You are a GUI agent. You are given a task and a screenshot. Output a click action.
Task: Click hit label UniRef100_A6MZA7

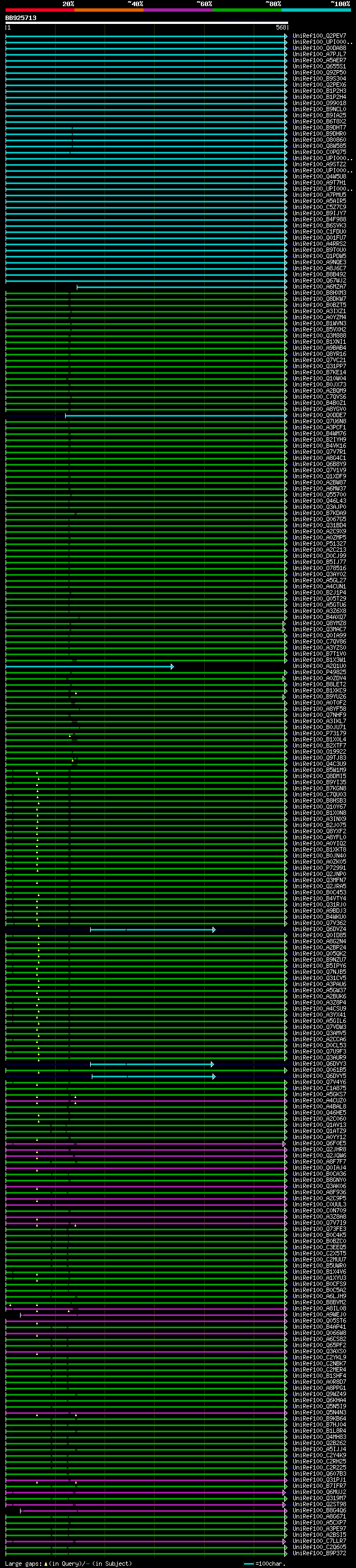pyautogui.click(x=319, y=286)
